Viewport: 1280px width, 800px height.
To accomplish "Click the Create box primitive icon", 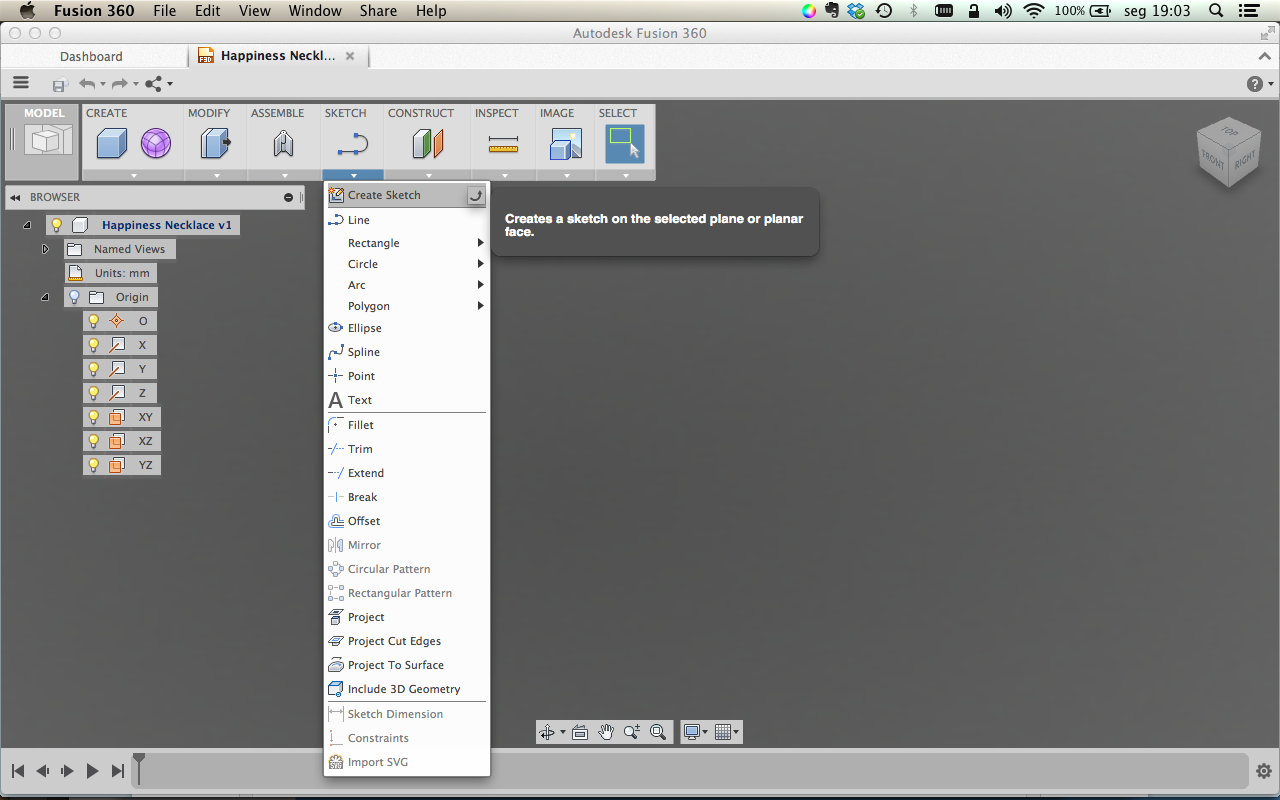I will (x=112, y=144).
